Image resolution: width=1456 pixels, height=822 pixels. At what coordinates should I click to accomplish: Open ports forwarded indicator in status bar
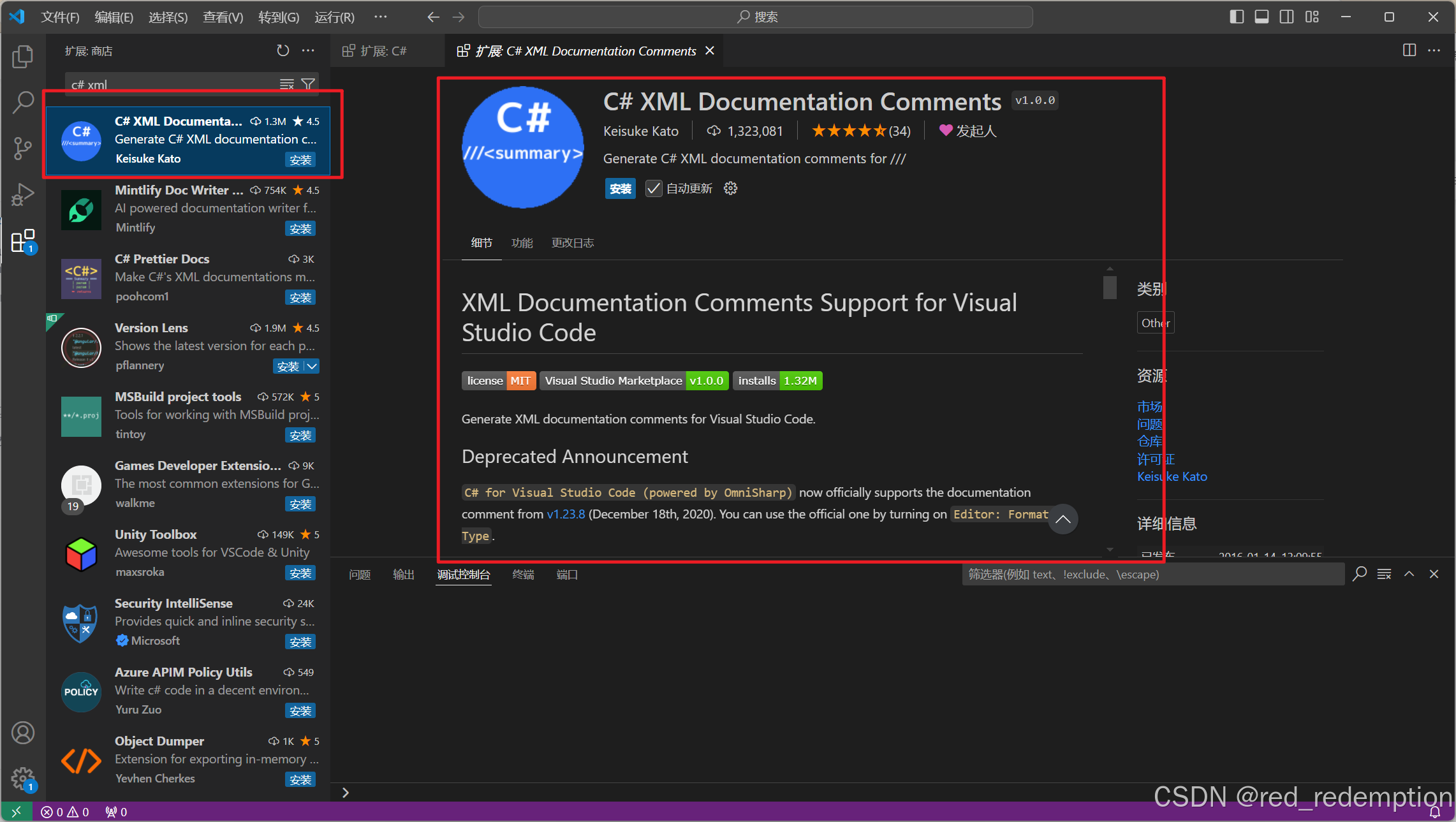point(116,812)
